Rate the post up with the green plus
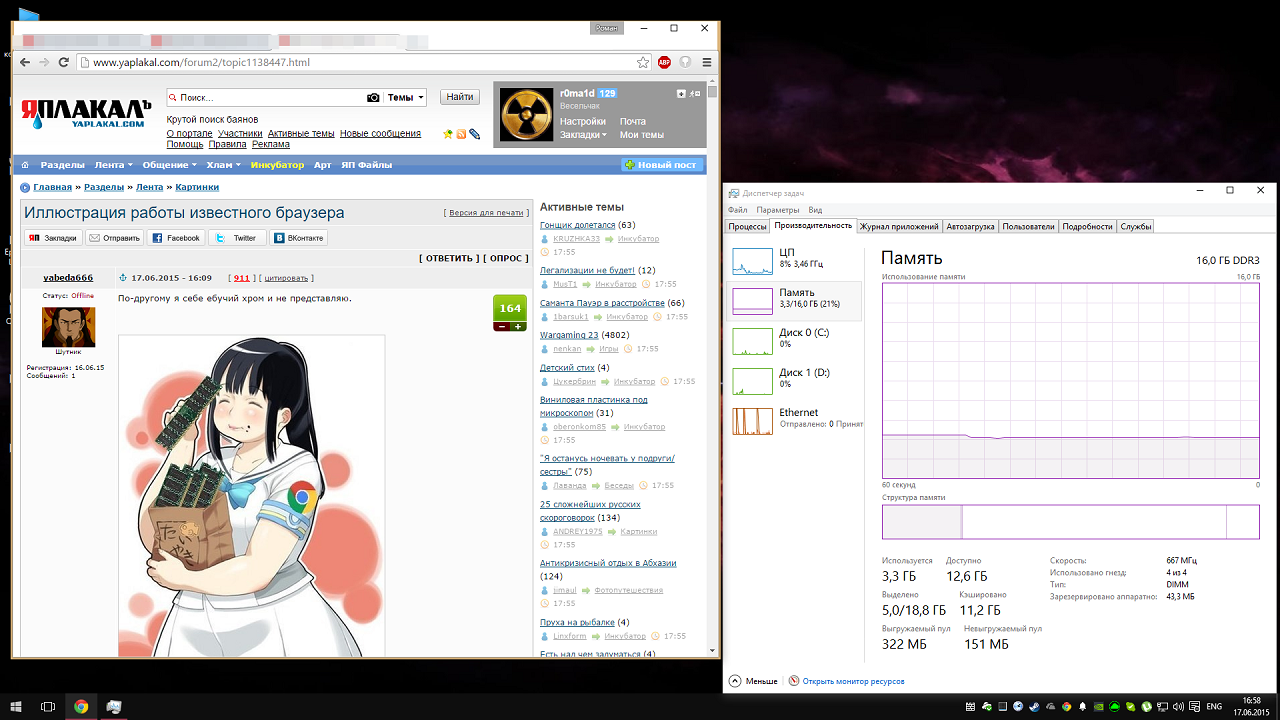The image size is (1280, 720). 518,326
